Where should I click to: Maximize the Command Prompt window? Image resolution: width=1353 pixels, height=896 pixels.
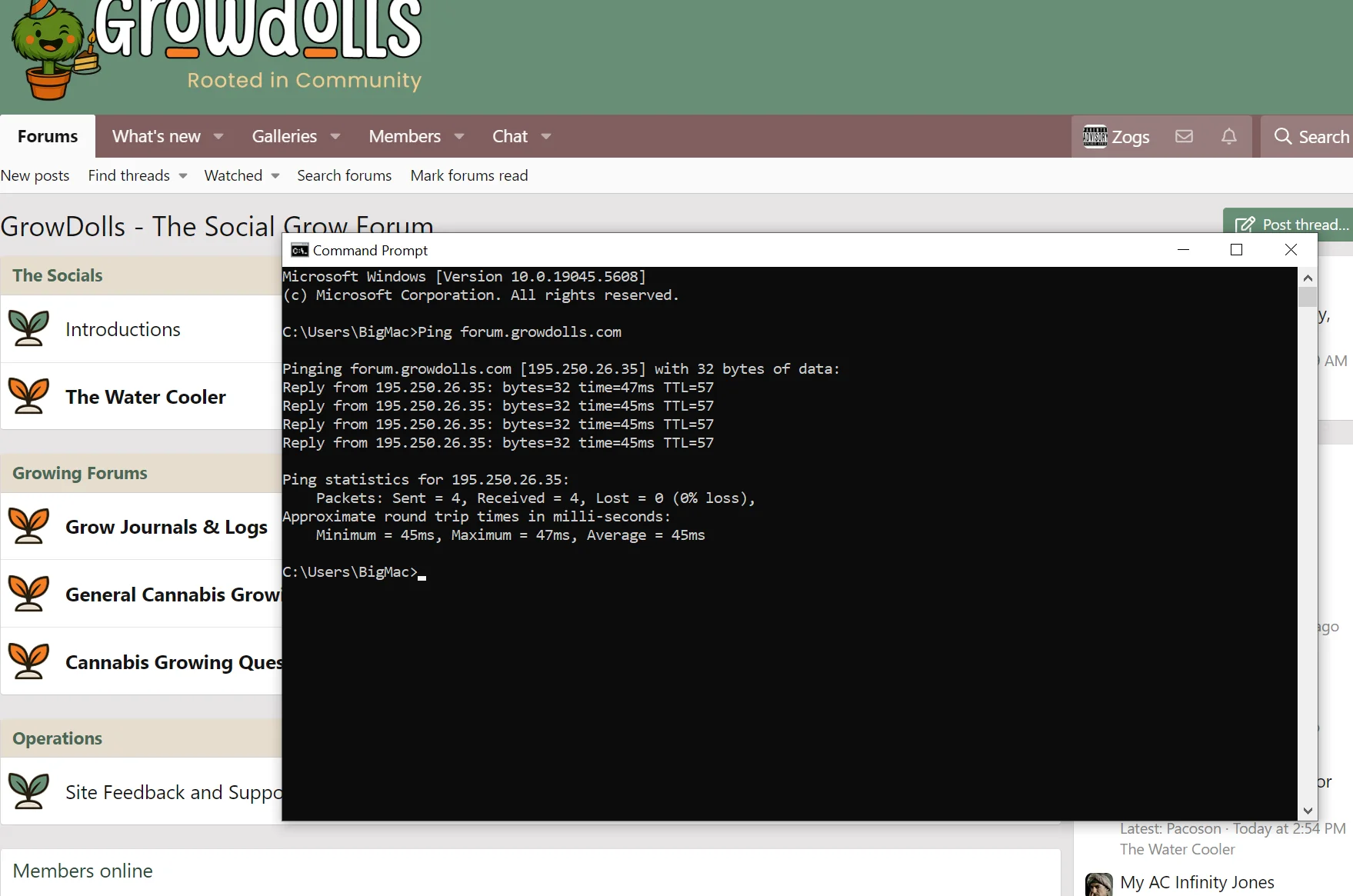point(1236,250)
